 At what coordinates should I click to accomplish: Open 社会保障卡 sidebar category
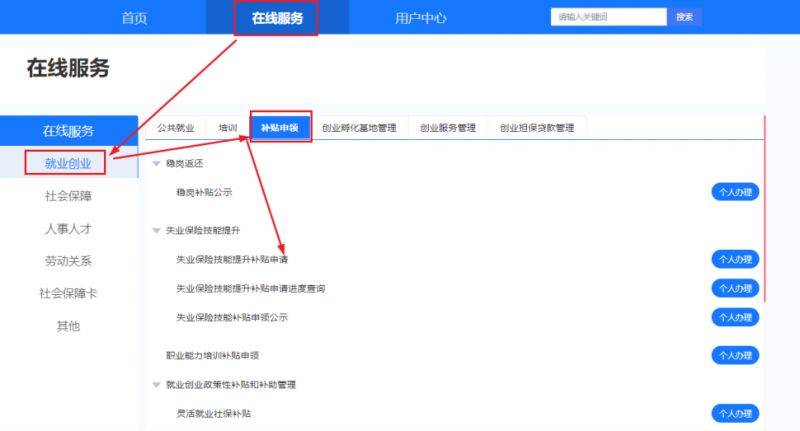pos(68,294)
